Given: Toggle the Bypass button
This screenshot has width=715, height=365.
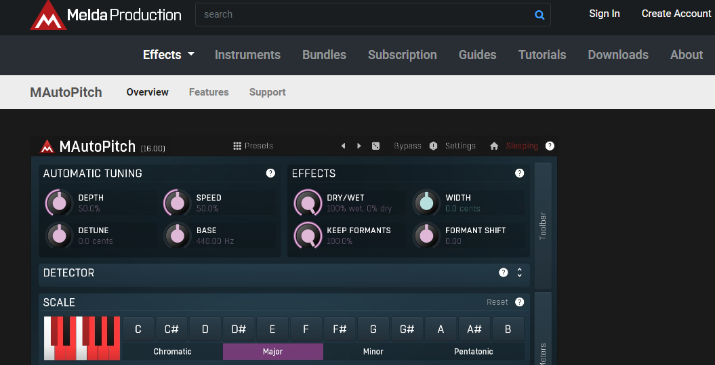Looking at the screenshot, I should [408, 146].
